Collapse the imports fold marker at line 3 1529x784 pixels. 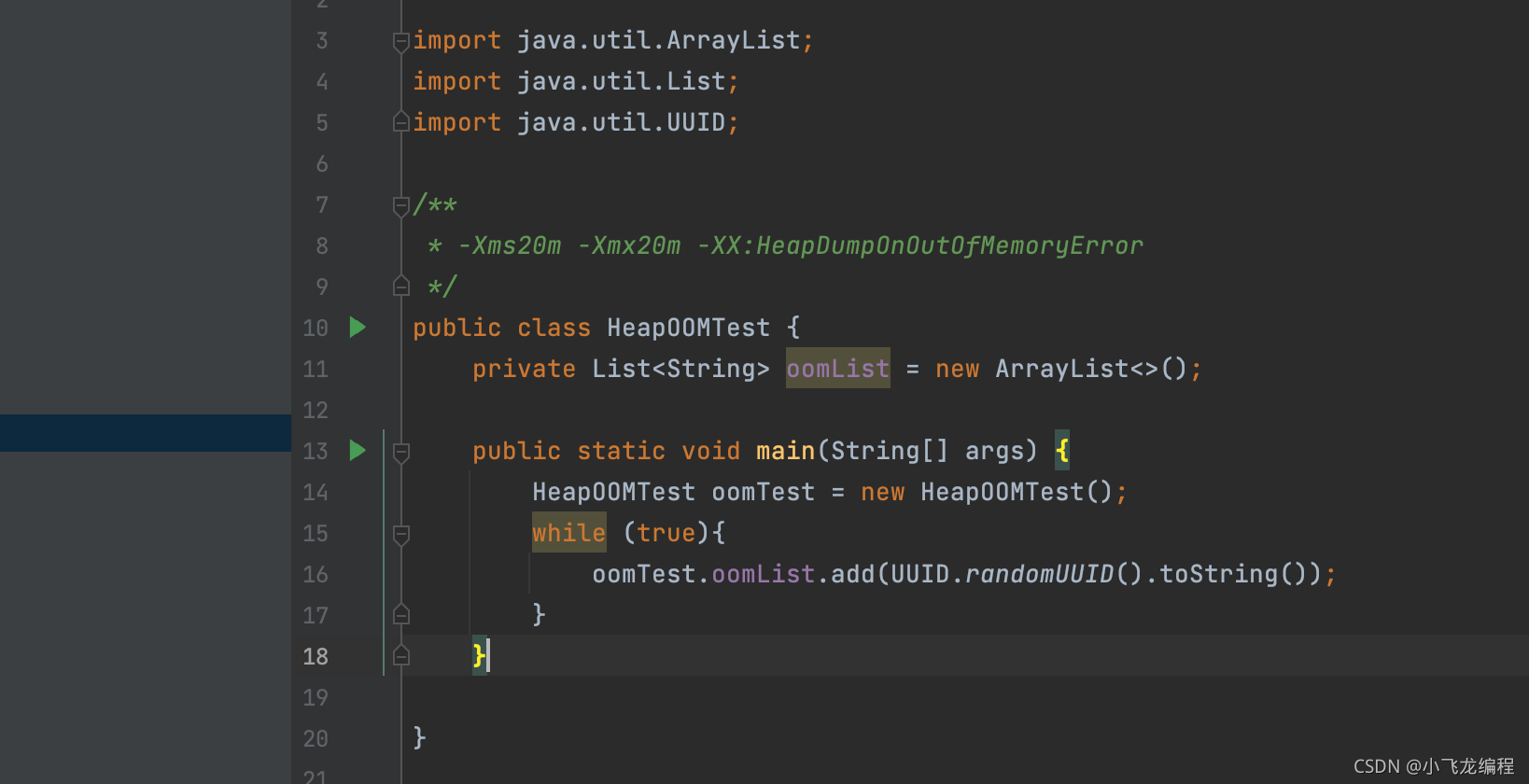401,41
